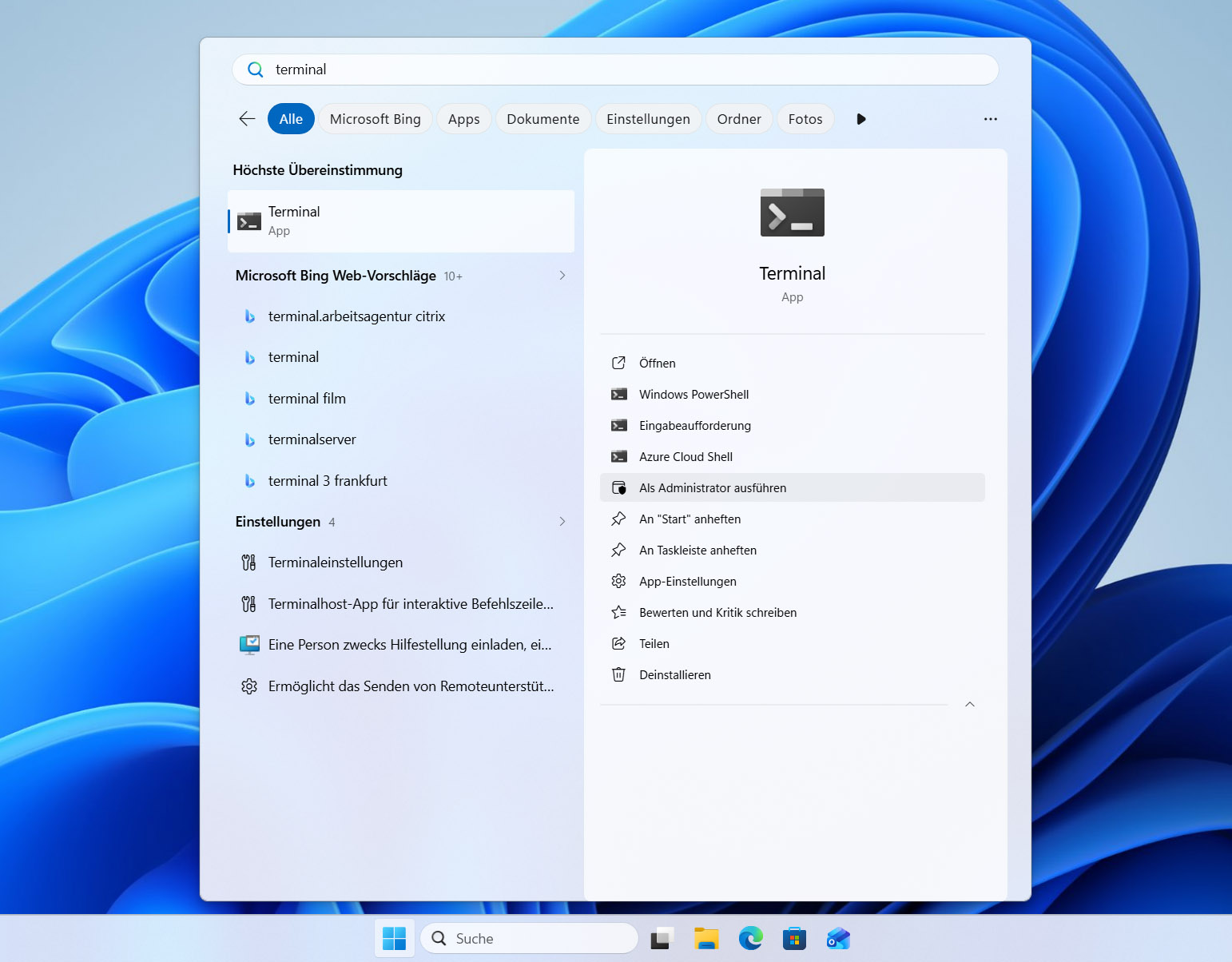Click the Azure Cloud Shell icon
Image resolution: width=1232 pixels, height=962 pixels.
coord(618,457)
